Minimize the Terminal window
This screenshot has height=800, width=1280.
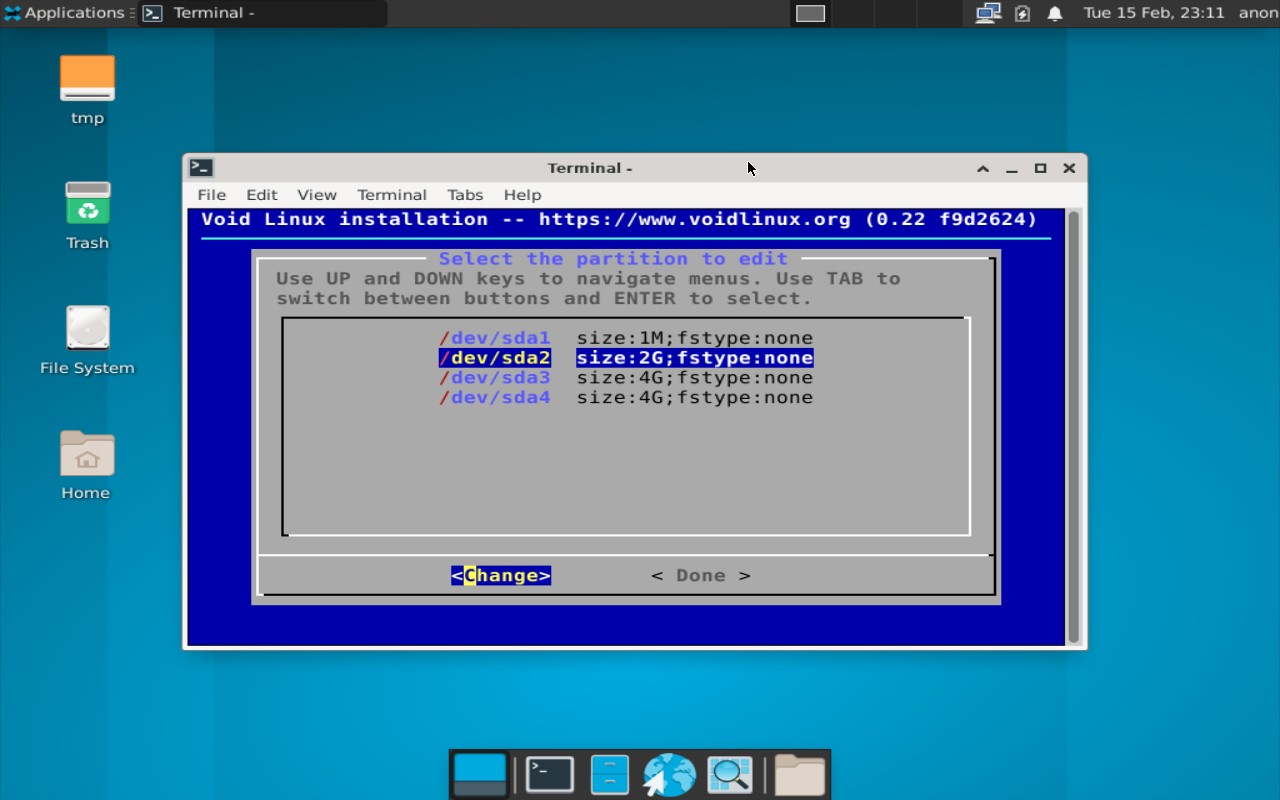1012,168
